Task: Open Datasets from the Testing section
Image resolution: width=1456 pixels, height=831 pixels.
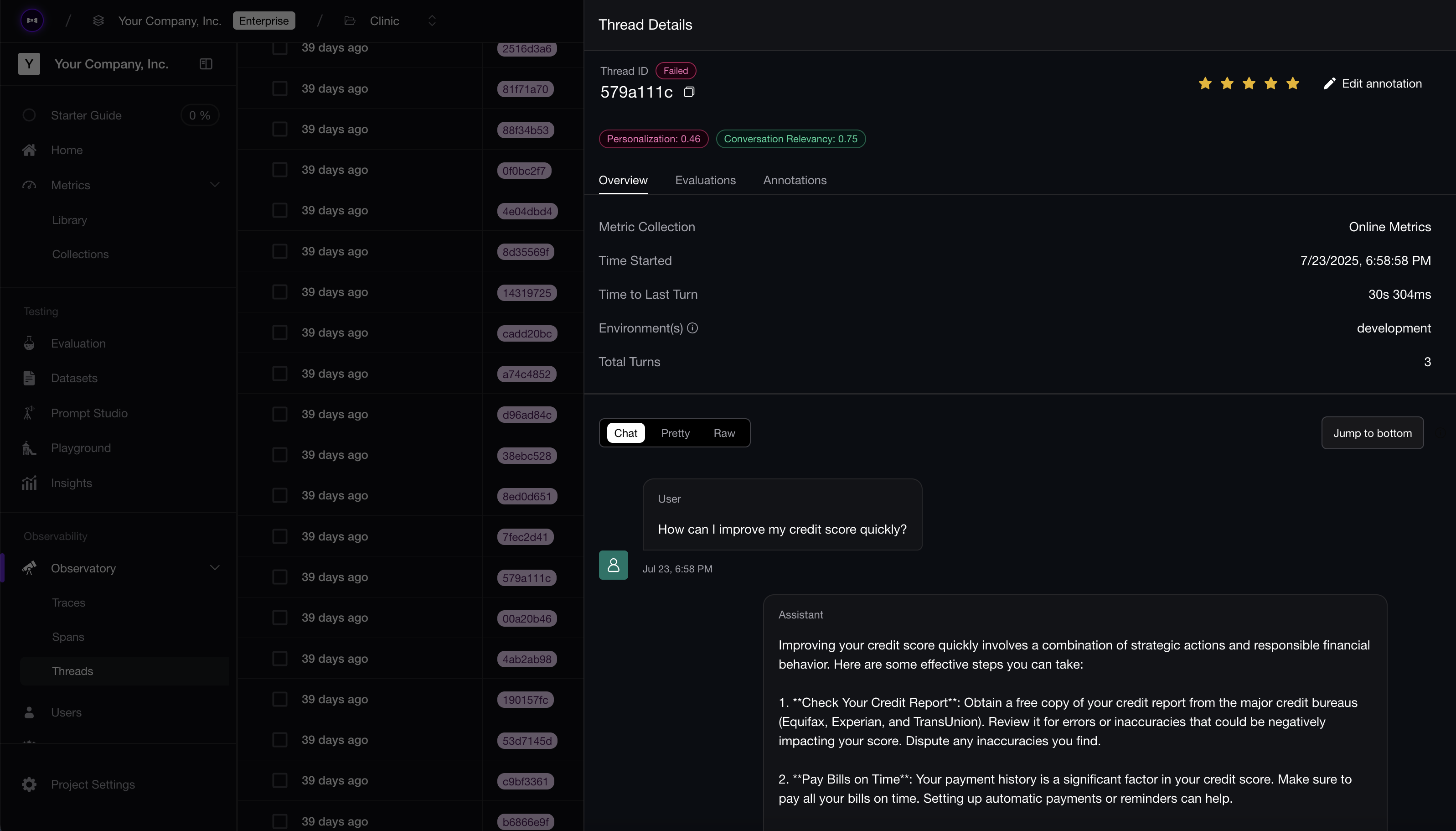Action: pyautogui.click(x=74, y=378)
